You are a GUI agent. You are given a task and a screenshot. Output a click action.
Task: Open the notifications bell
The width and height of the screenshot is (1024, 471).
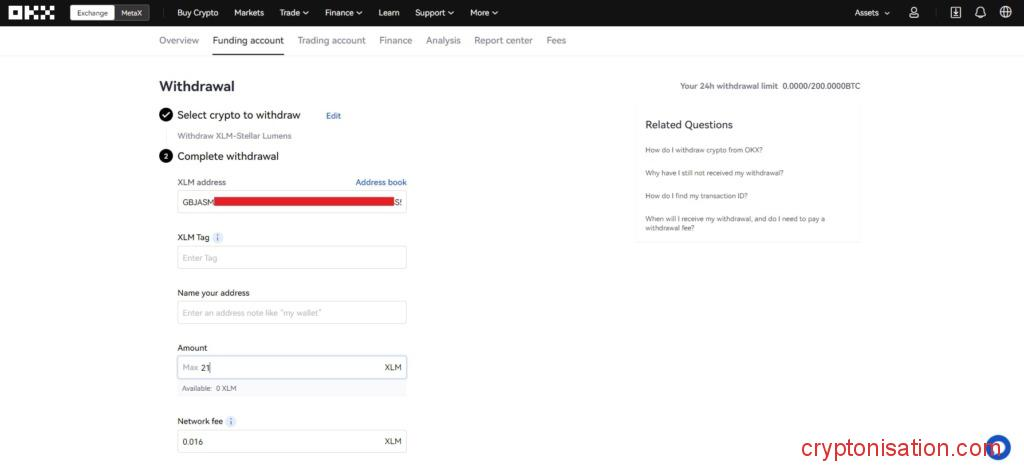(980, 13)
